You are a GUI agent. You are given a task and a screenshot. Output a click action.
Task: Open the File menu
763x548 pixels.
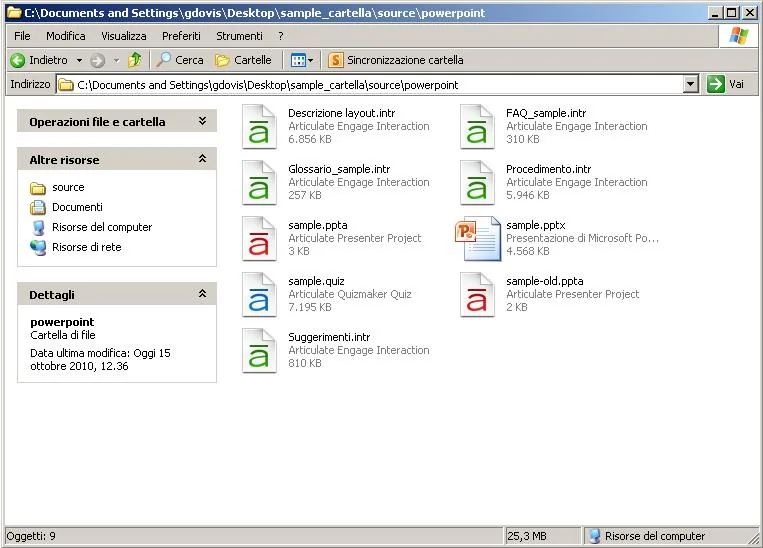22,36
